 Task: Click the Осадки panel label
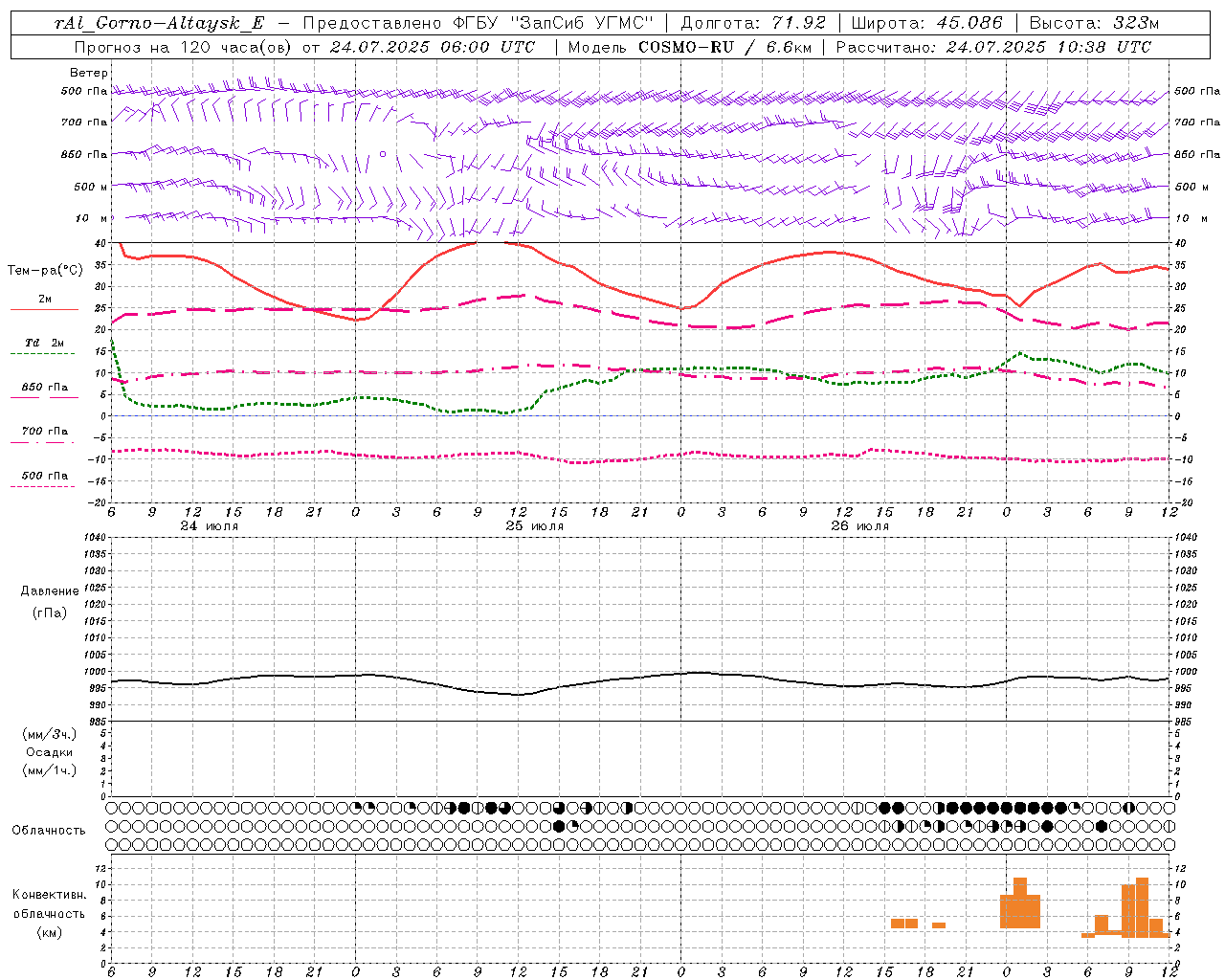click(50, 752)
